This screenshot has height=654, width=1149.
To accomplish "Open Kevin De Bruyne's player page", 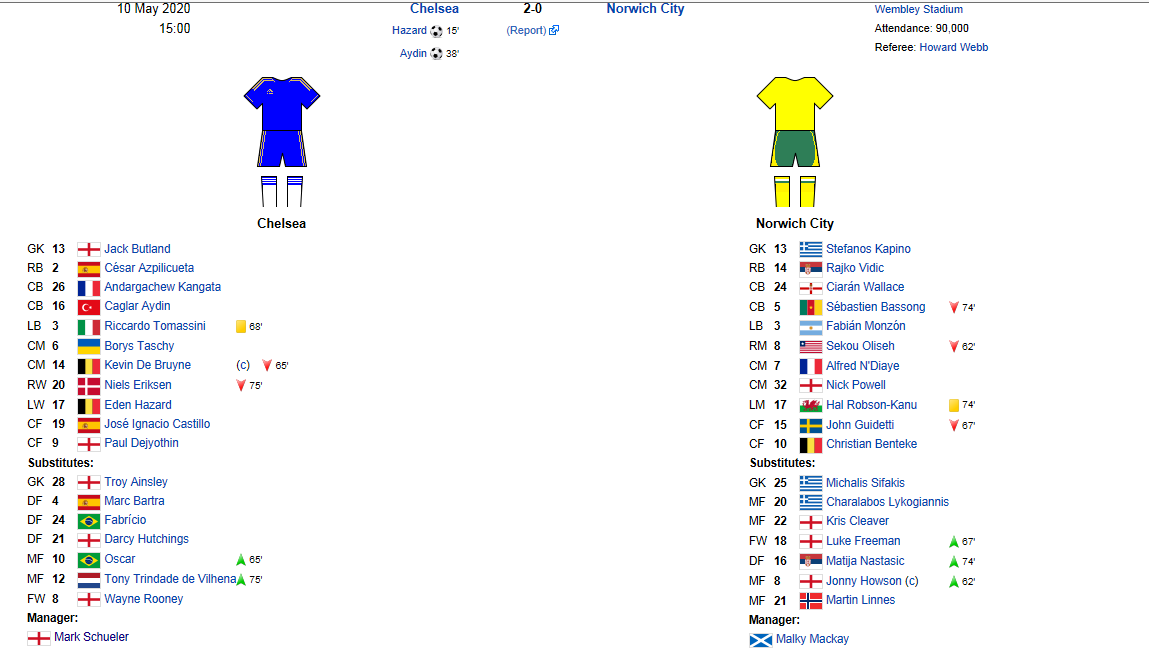I will (147, 365).
